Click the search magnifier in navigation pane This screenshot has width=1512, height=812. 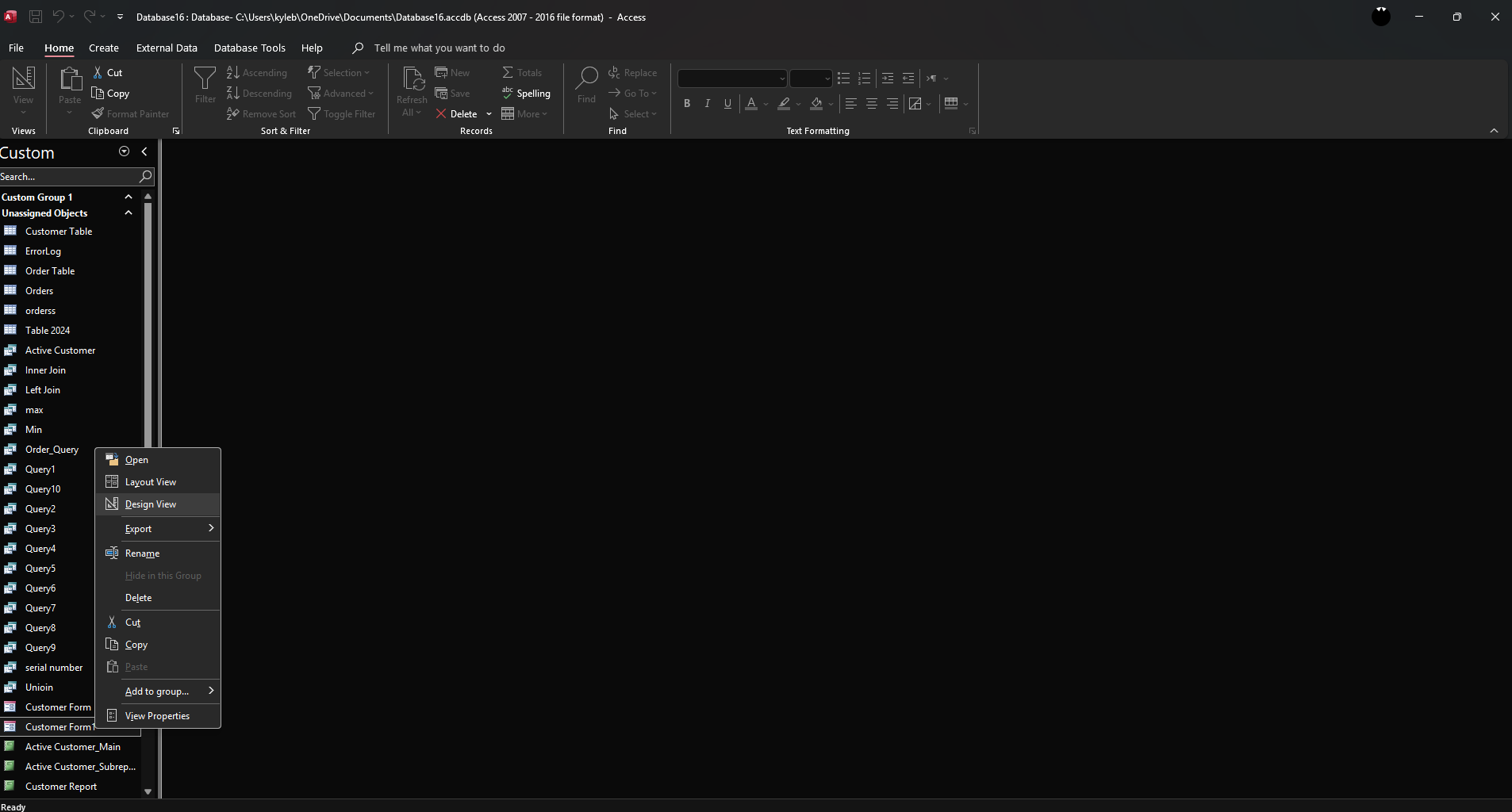point(145,176)
